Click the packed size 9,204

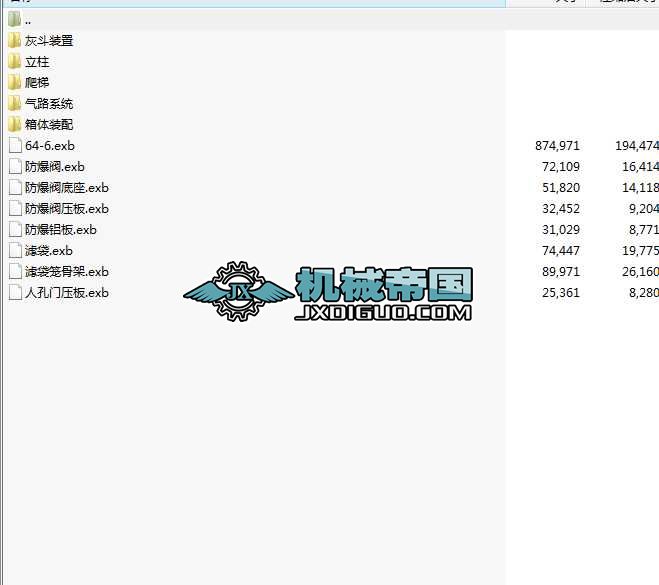(x=643, y=209)
